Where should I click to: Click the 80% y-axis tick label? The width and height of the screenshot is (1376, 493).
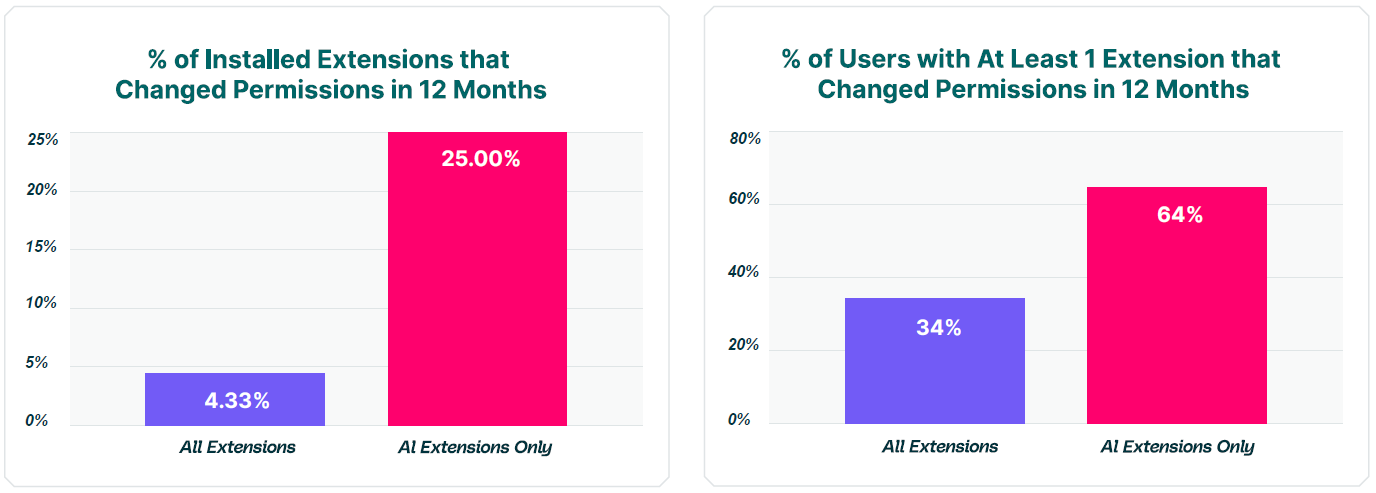(x=745, y=139)
